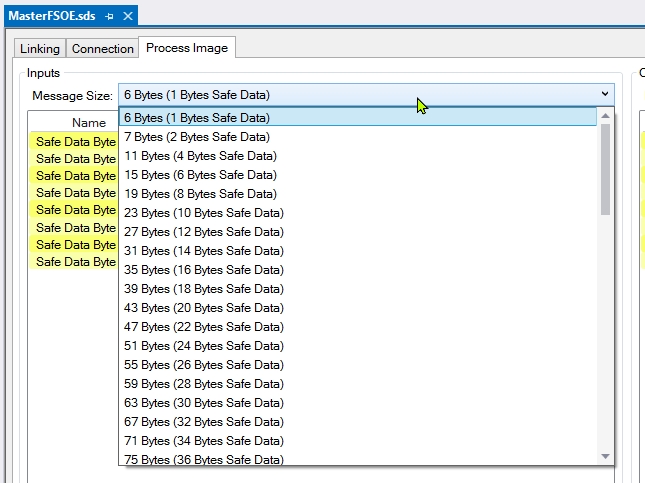The height and width of the screenshot is (483, 645).
Task: Collapse the Message Size dropdown arrow
Action: pyautogui.click(x=604, y=94)
